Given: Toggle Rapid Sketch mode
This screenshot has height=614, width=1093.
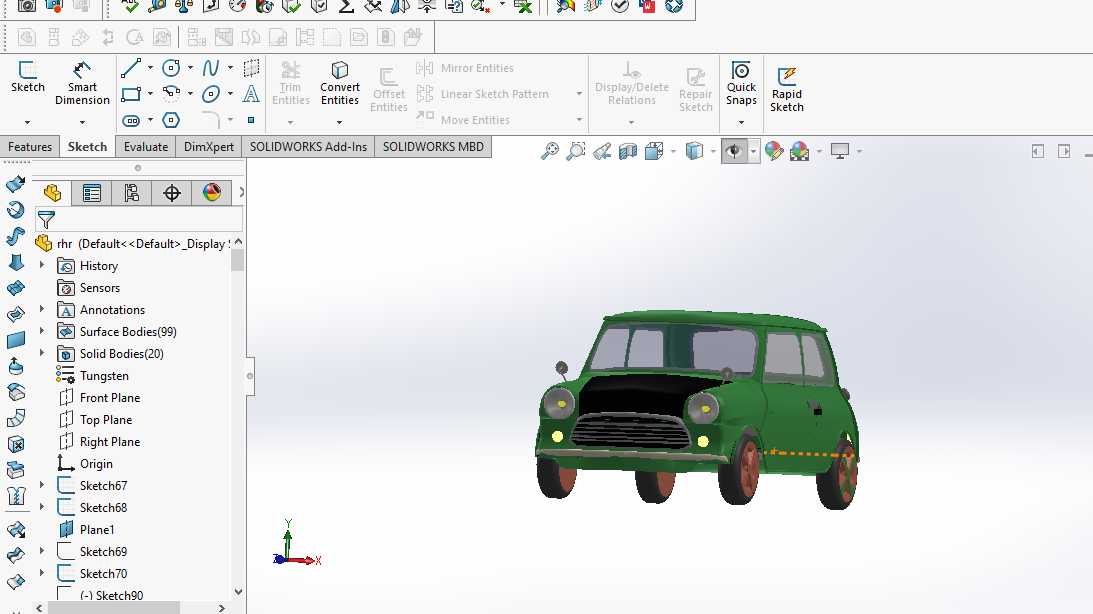Looking at the screenshot, I should pyautogui.click(x=786, y=89).
